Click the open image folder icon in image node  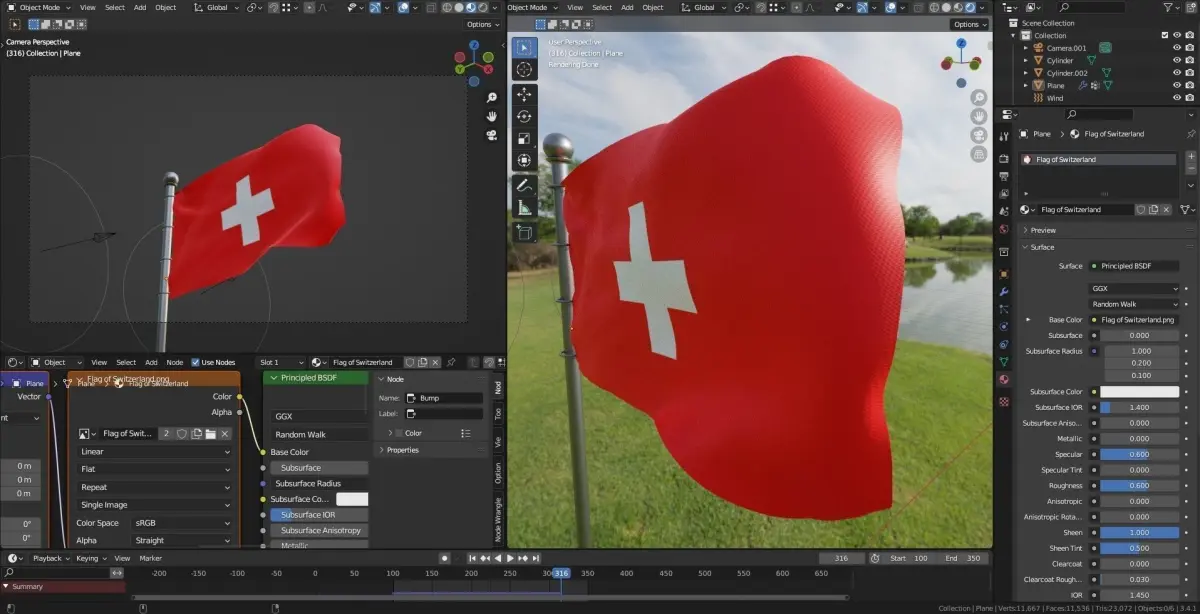click(211, 434)
